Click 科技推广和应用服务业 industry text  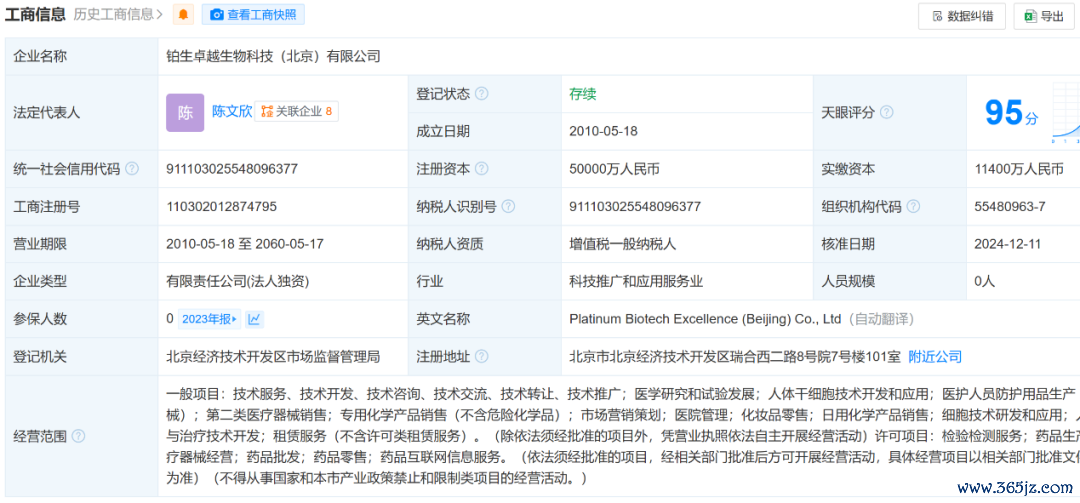[636, 281]
